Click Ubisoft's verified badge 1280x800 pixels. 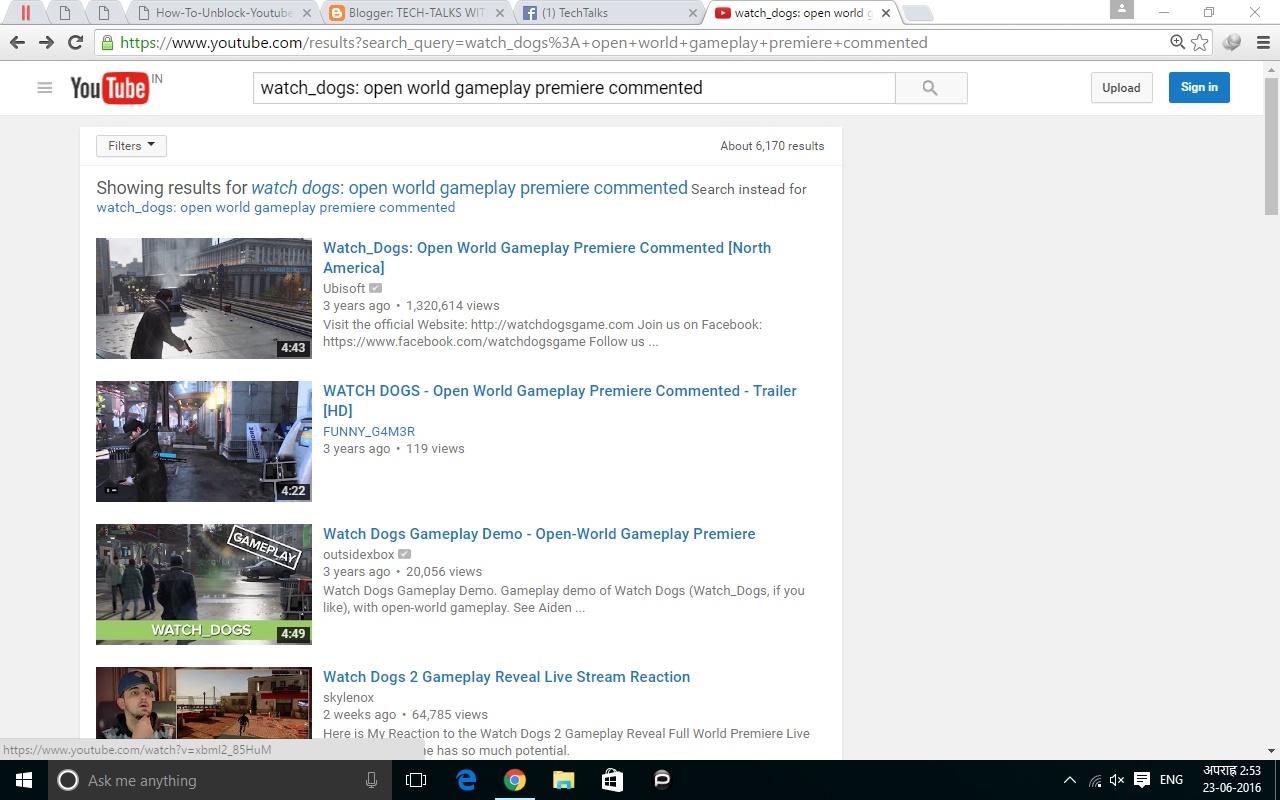pos(375,288)
